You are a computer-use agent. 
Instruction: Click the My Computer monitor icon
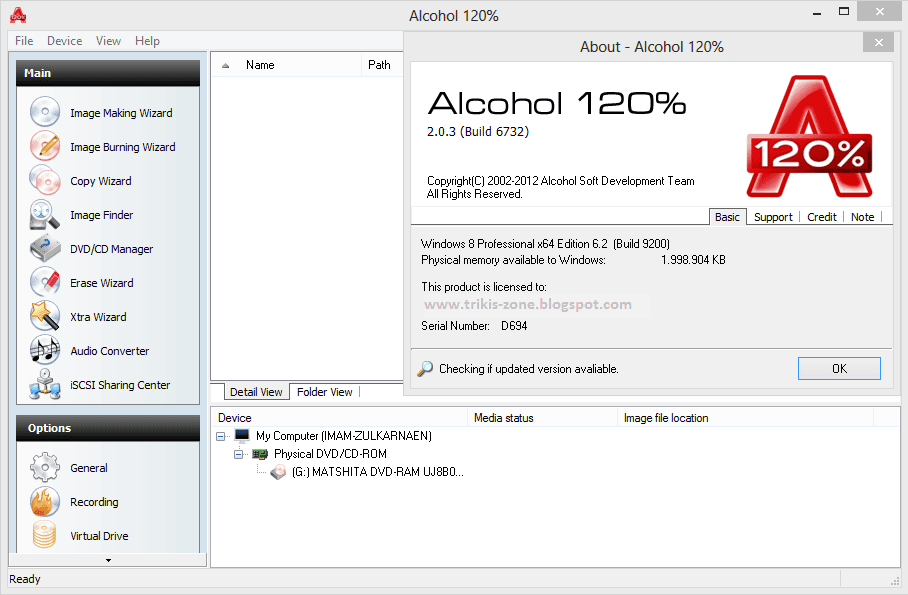242,435
